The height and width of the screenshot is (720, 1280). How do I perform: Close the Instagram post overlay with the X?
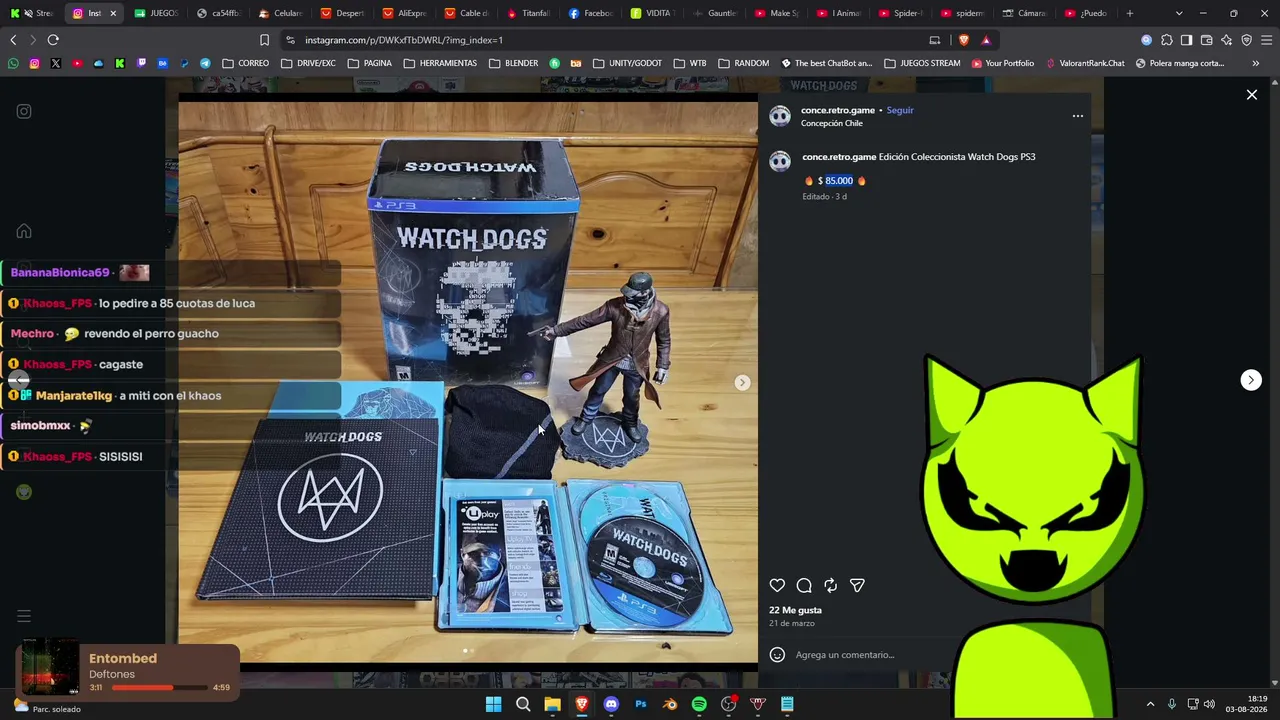[1251, 95]
